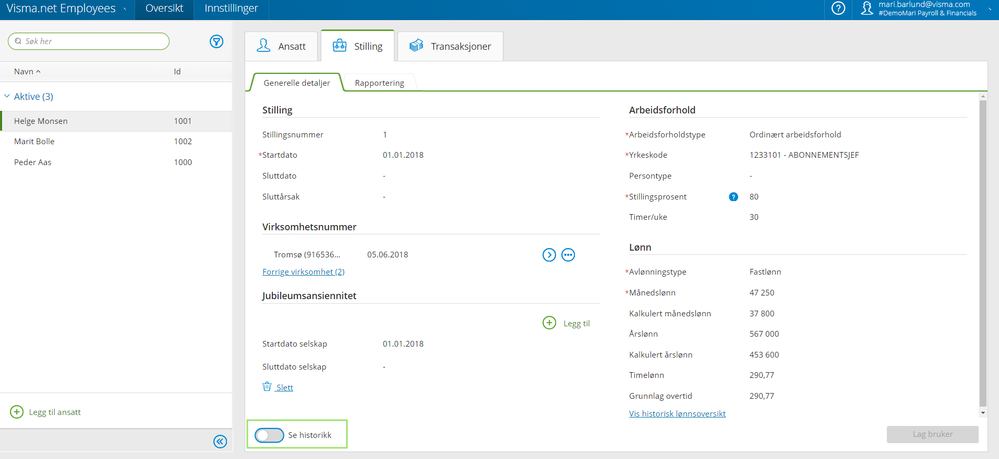Screen dimensions: 999x459
Task: Click the date 05.06.2018
Action: [x=388, y=254]
